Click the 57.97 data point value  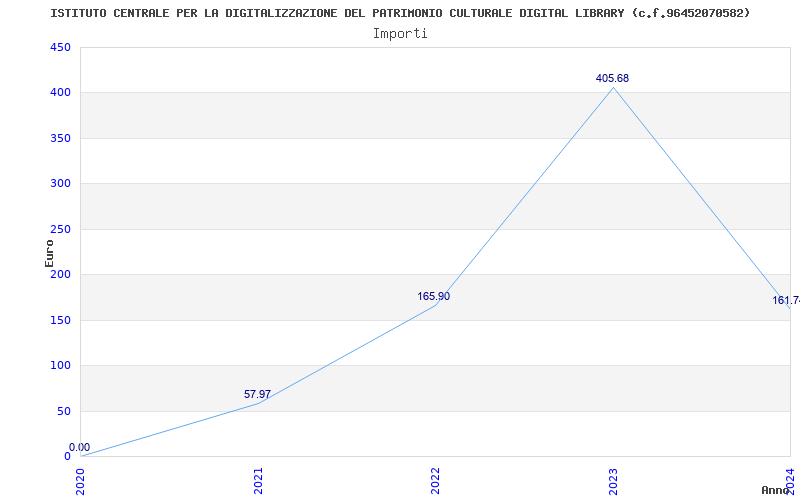258,394
